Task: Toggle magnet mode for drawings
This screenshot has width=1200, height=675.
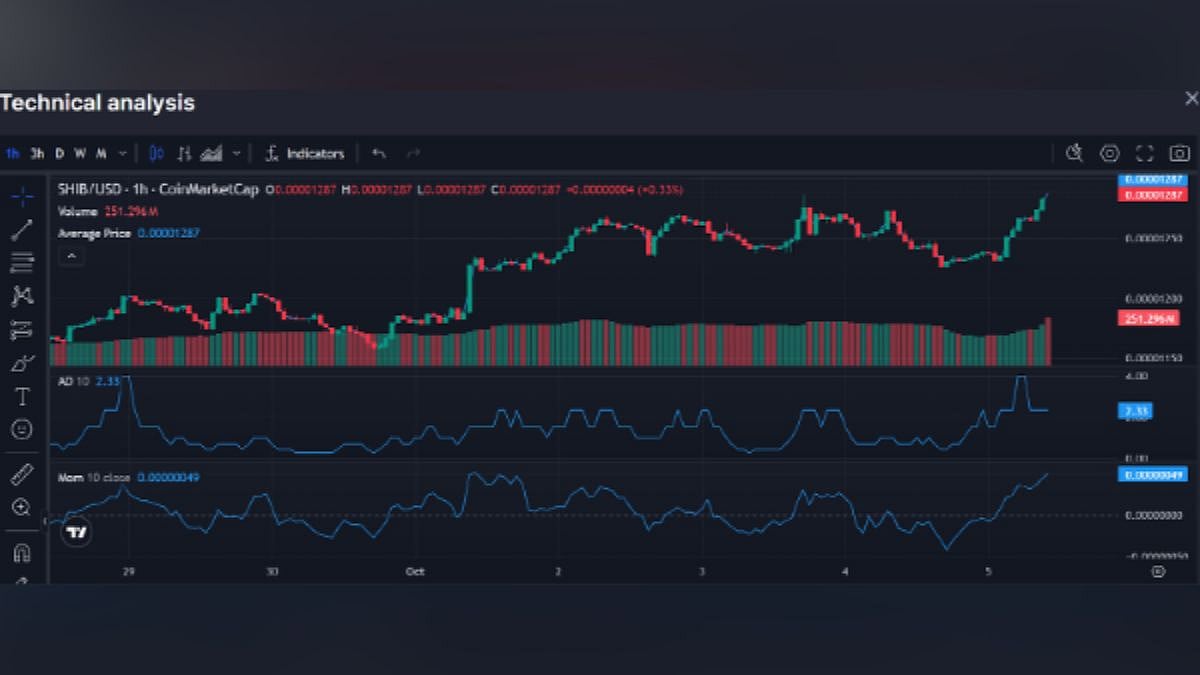Action: (22, 552)
